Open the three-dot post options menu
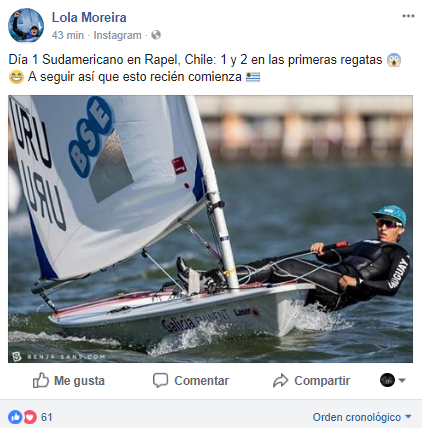The image size is (422, 428). (408, 16)
